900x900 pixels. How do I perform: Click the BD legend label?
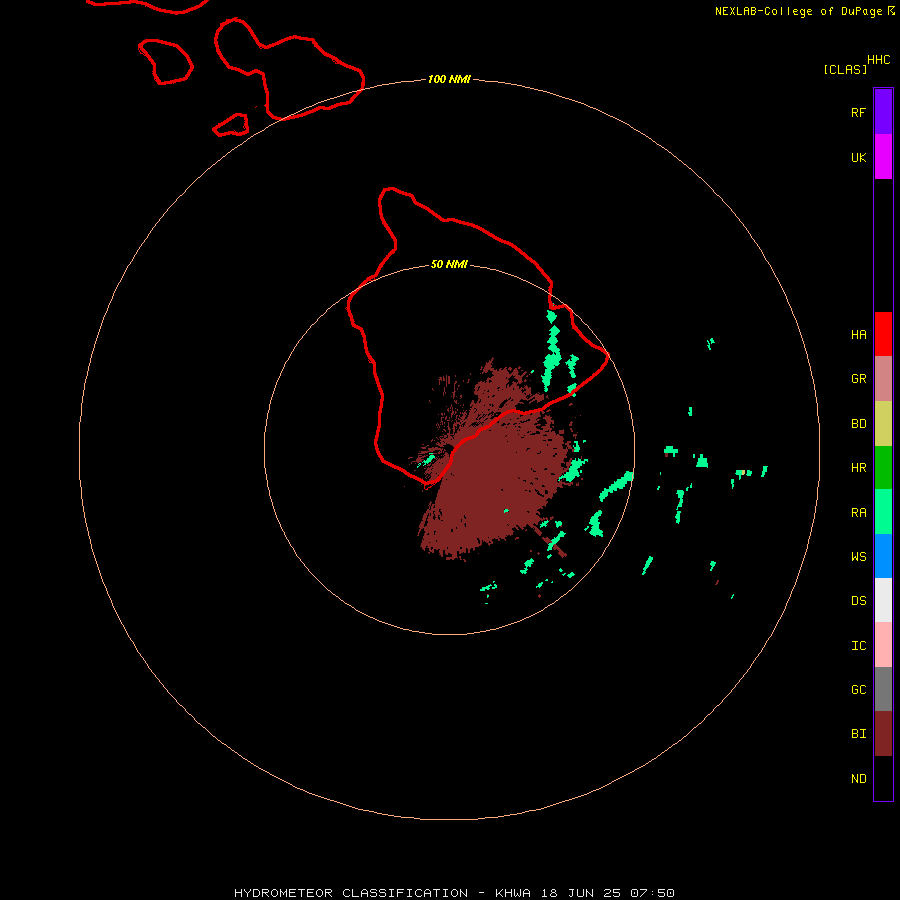pos(858,424)
